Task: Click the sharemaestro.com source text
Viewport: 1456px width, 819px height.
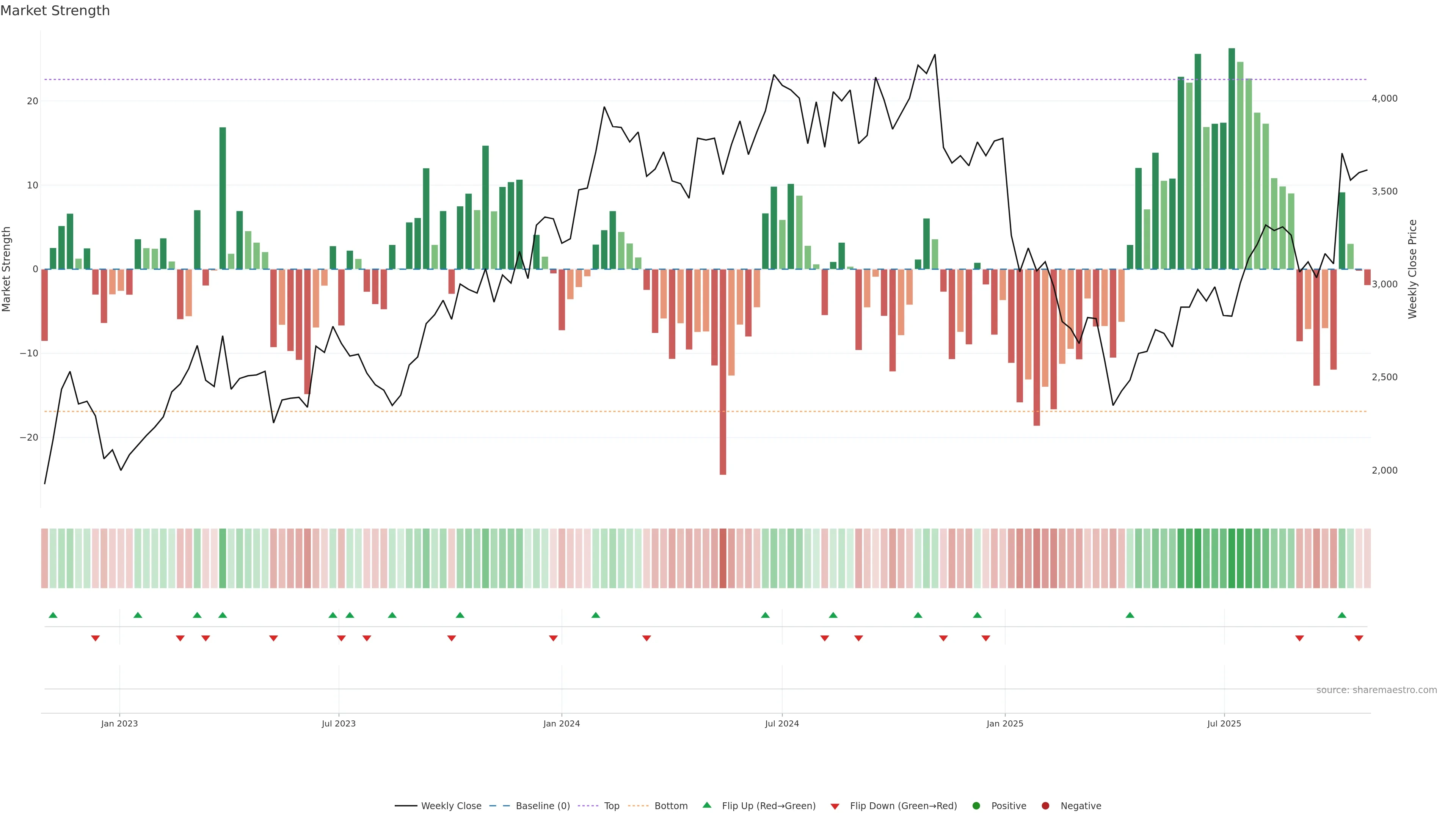Action: (1376, 690)
